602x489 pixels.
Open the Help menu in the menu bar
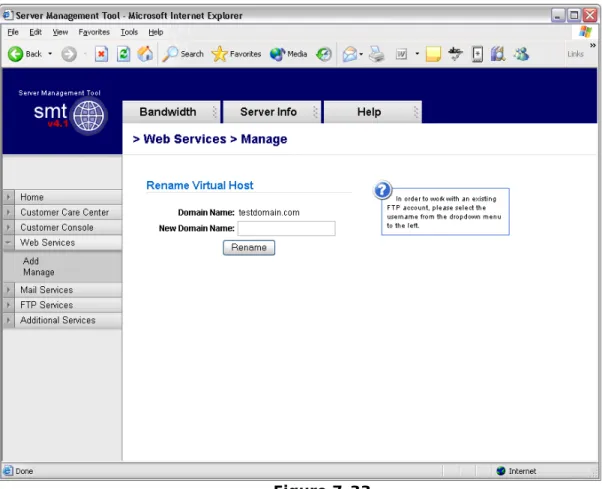point(155,32)
